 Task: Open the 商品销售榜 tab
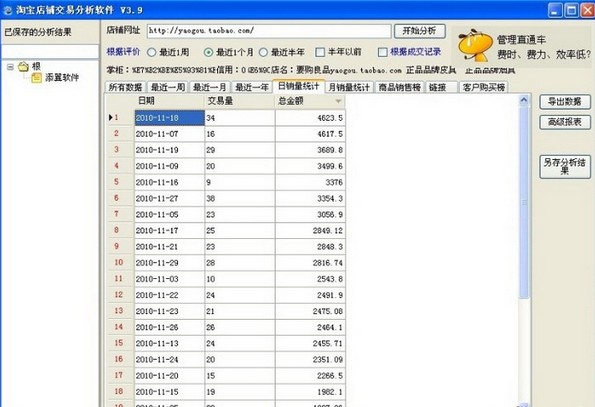tap(400, 87)
